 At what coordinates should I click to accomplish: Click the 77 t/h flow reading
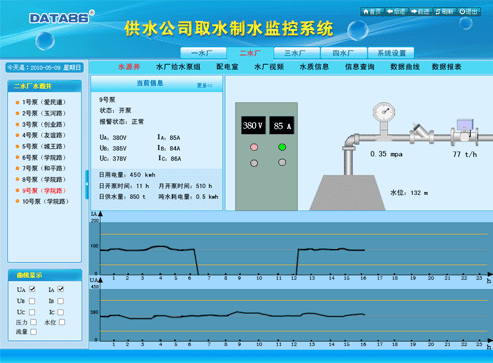(x=465, y=154)
